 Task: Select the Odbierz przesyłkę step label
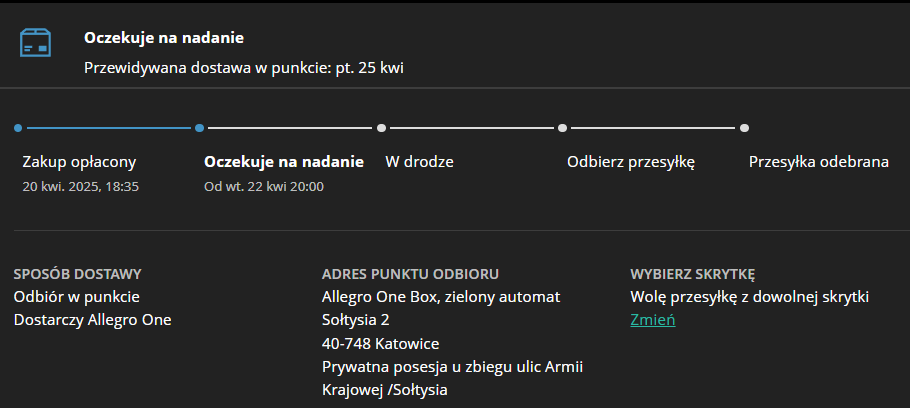631,161
